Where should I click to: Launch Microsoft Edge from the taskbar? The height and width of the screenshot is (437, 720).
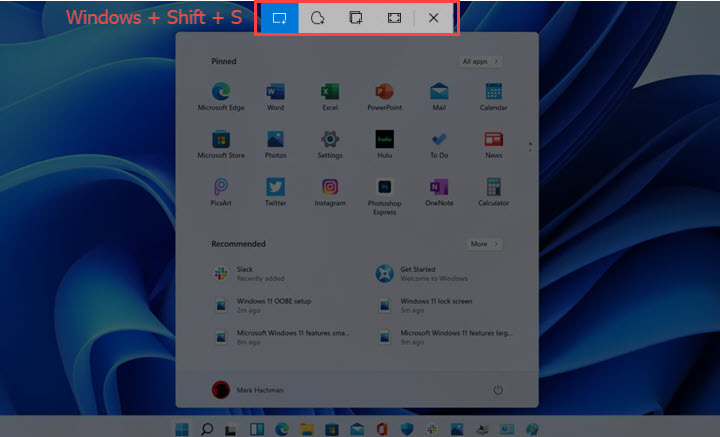(282, 429)
